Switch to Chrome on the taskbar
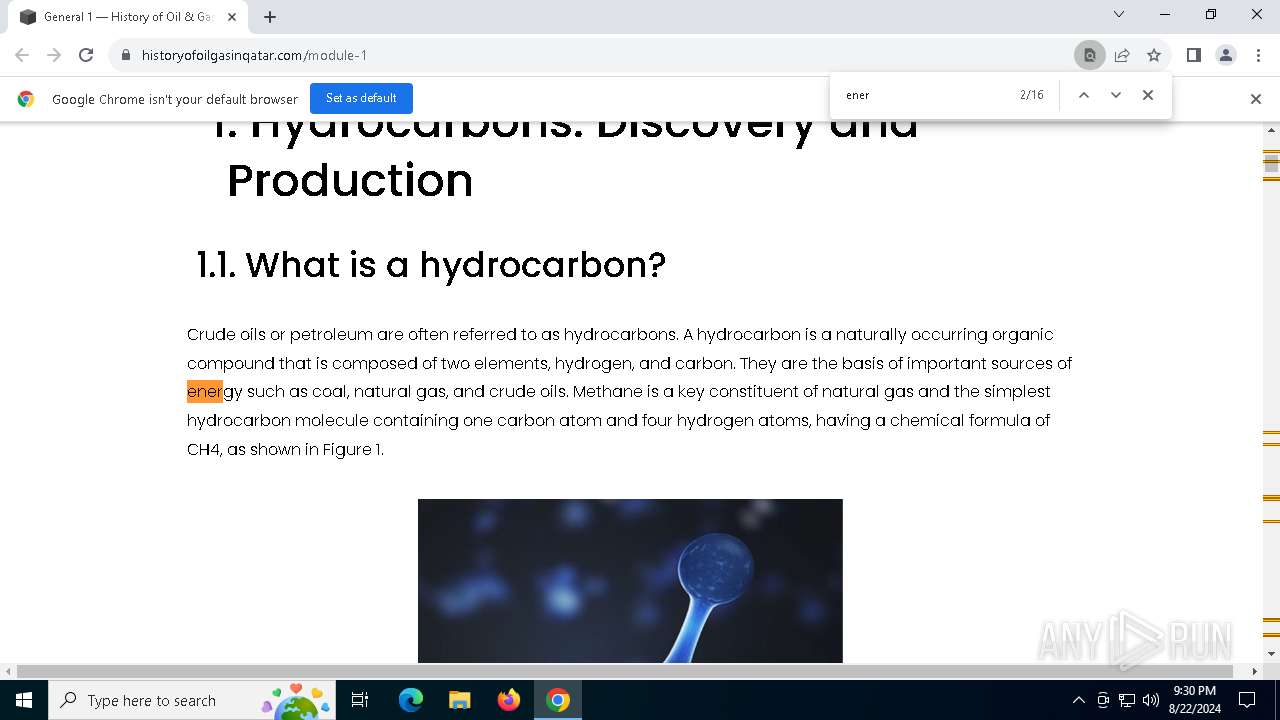Viewport: 1280px width, 720px height. pos(558,700)
